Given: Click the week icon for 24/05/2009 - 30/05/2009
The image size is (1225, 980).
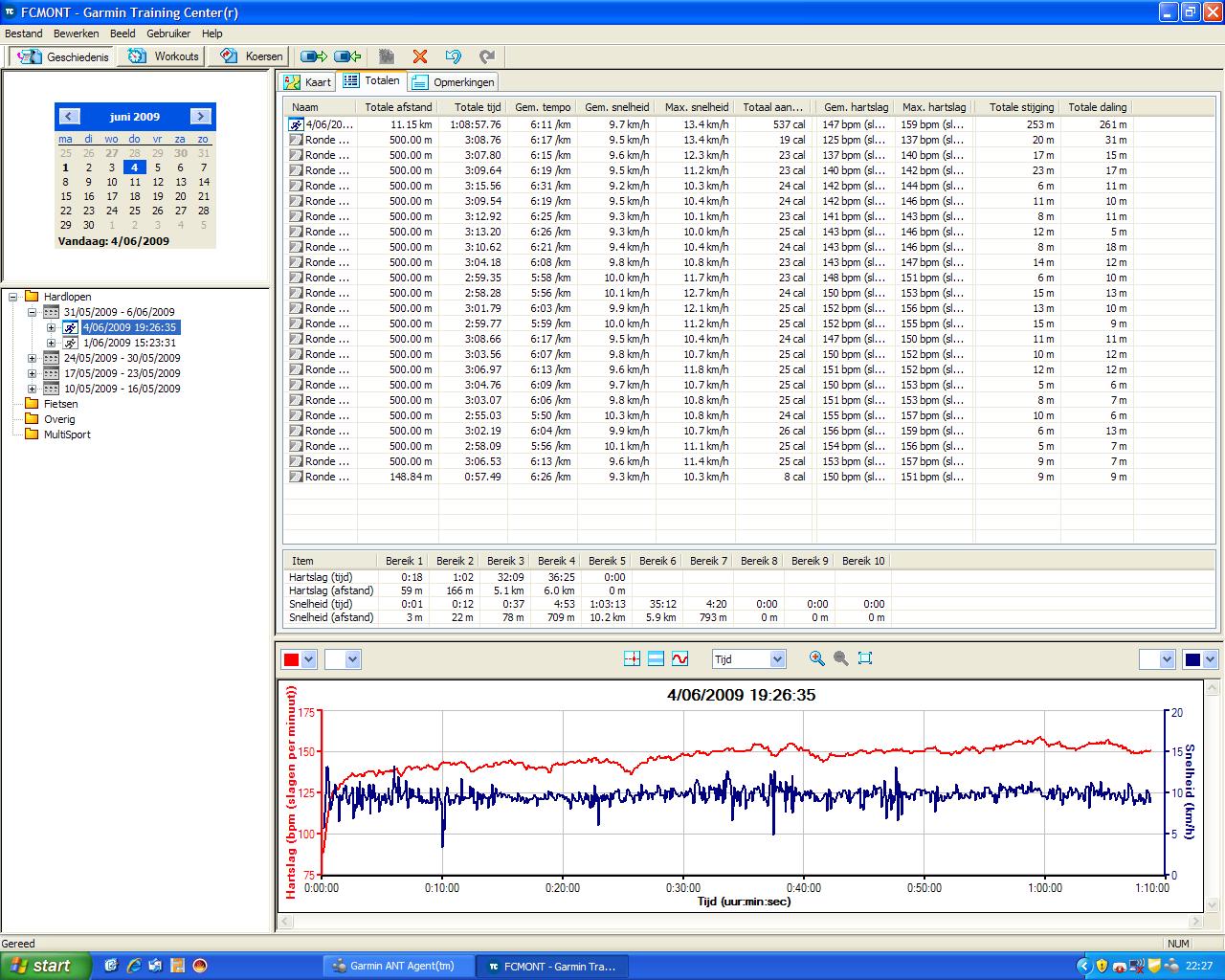Looking at the screenshot, I should coord(51,358).
